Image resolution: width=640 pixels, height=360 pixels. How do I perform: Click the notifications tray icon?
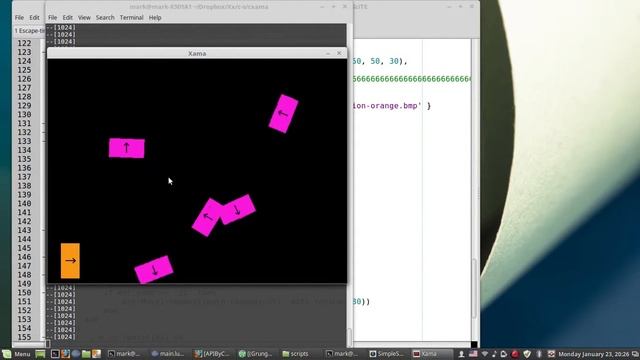pos(504,354)
